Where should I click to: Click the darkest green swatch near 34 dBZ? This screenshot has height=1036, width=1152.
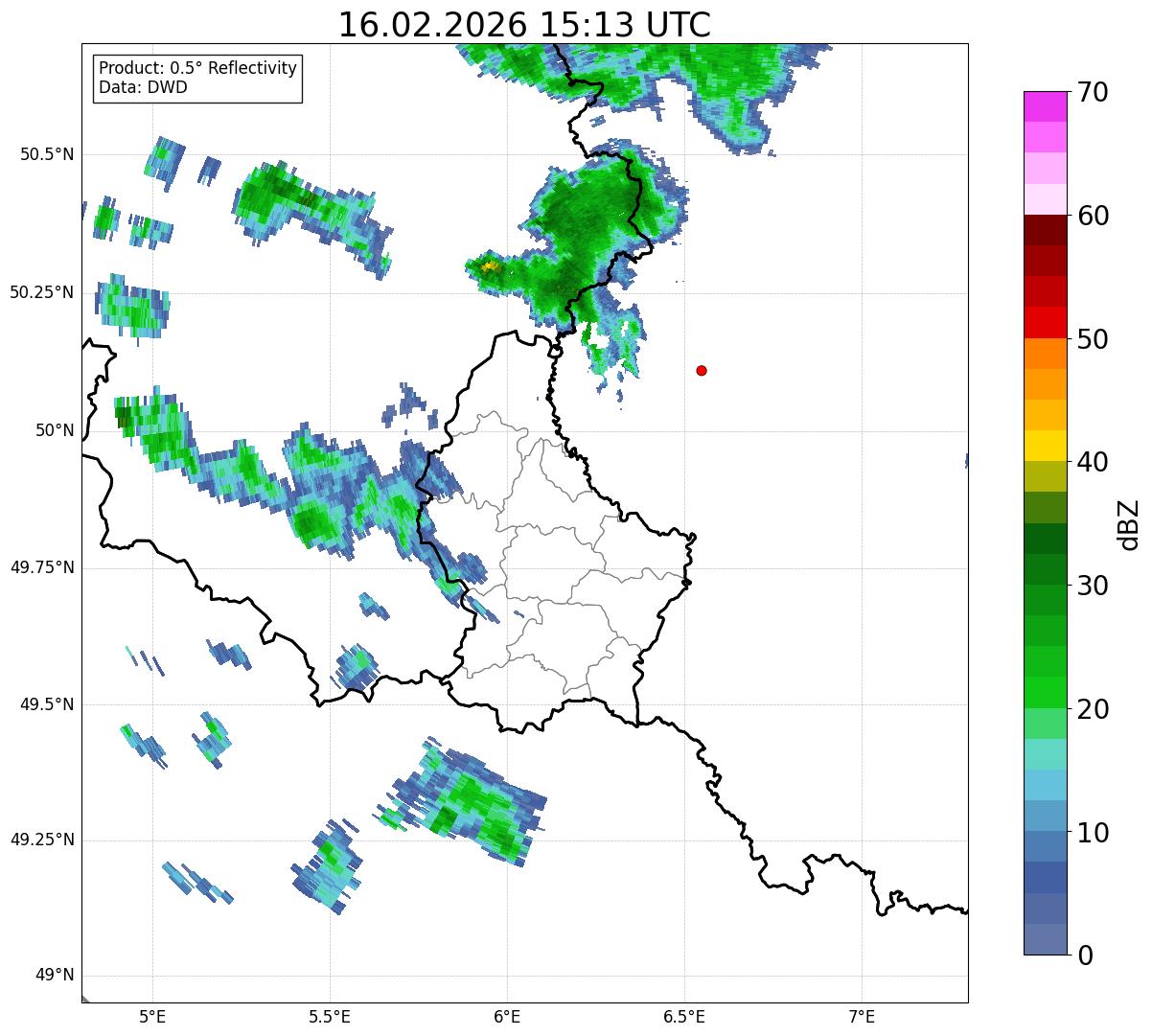(x=1045, y=539)
